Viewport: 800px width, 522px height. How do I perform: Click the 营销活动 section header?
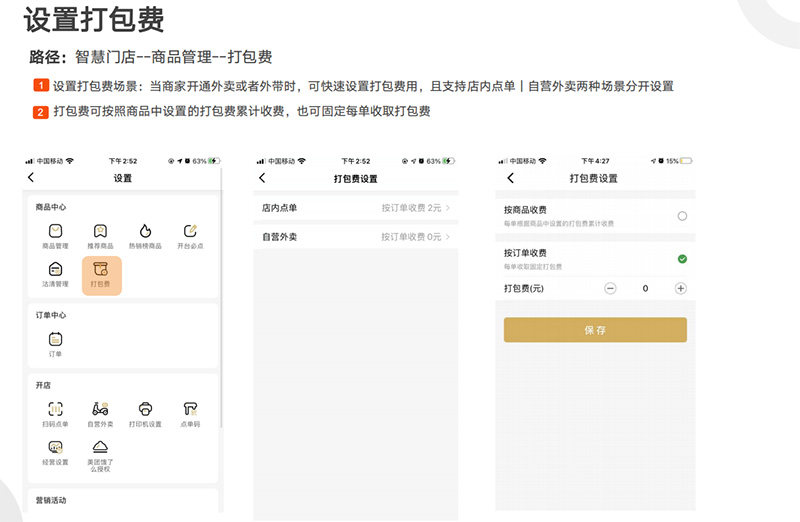click(x=51, y=500)
